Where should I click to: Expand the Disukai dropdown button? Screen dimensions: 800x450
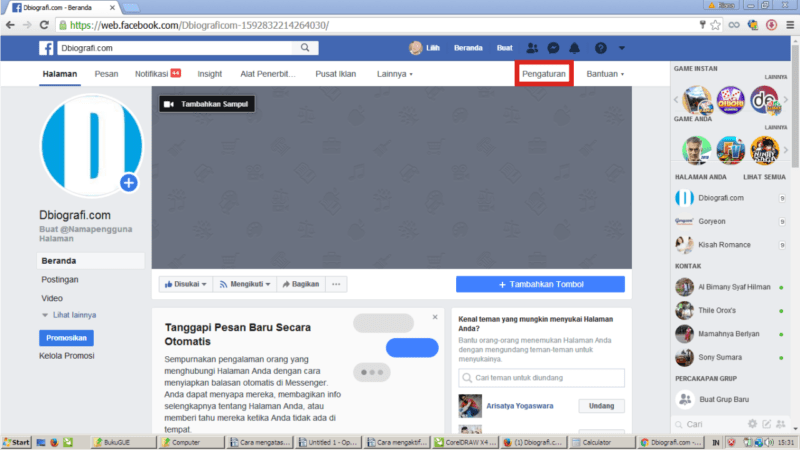186,284
